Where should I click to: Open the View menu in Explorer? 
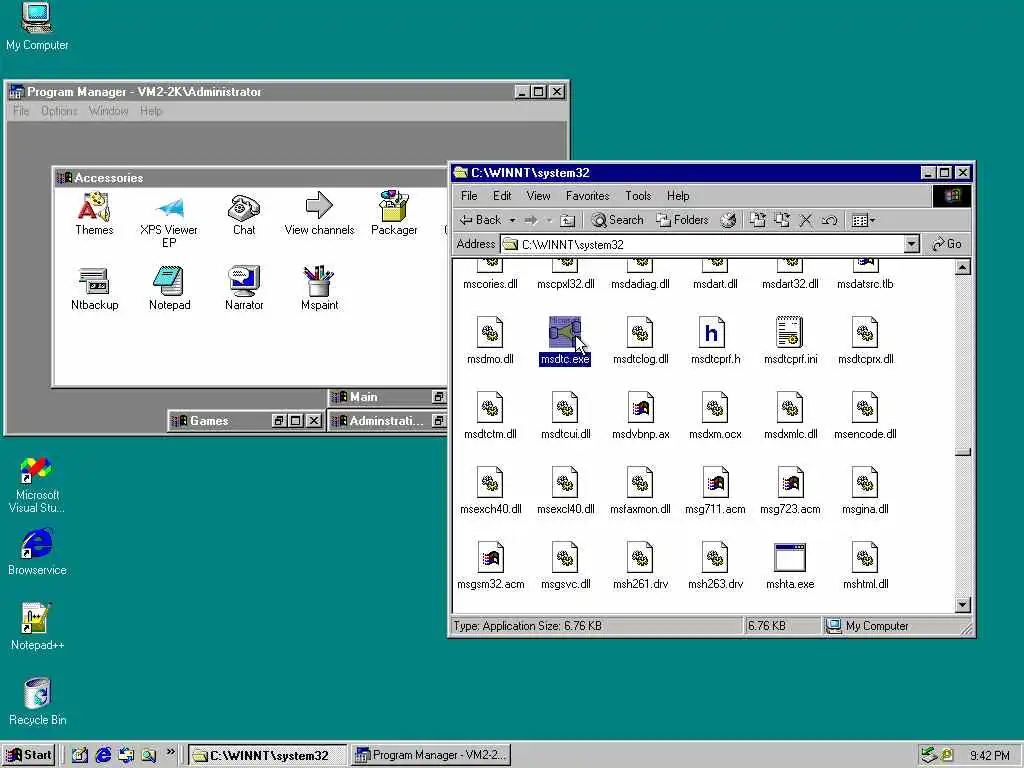coord(538,196)
